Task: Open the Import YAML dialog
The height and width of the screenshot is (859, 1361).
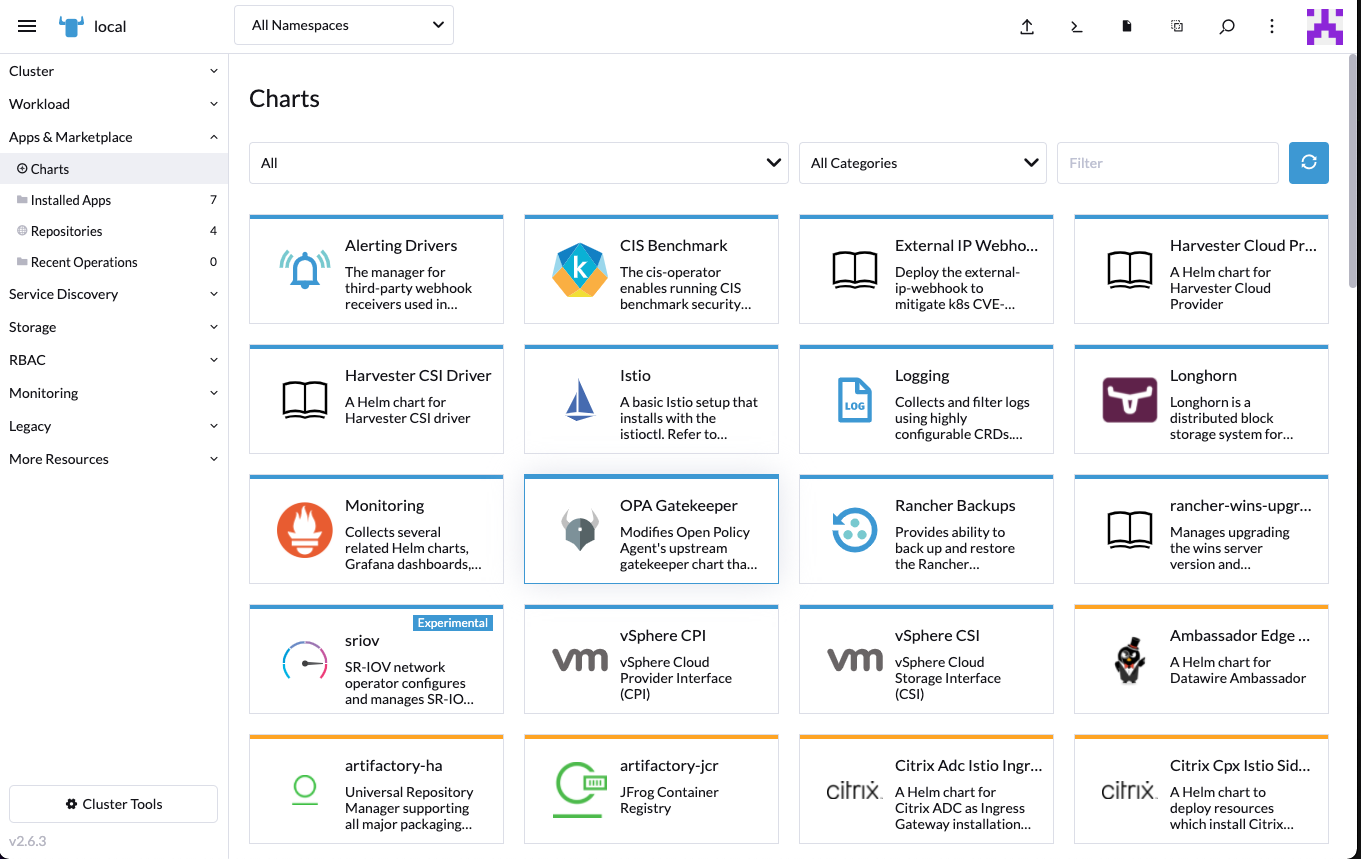Action: click(1027, 26)
